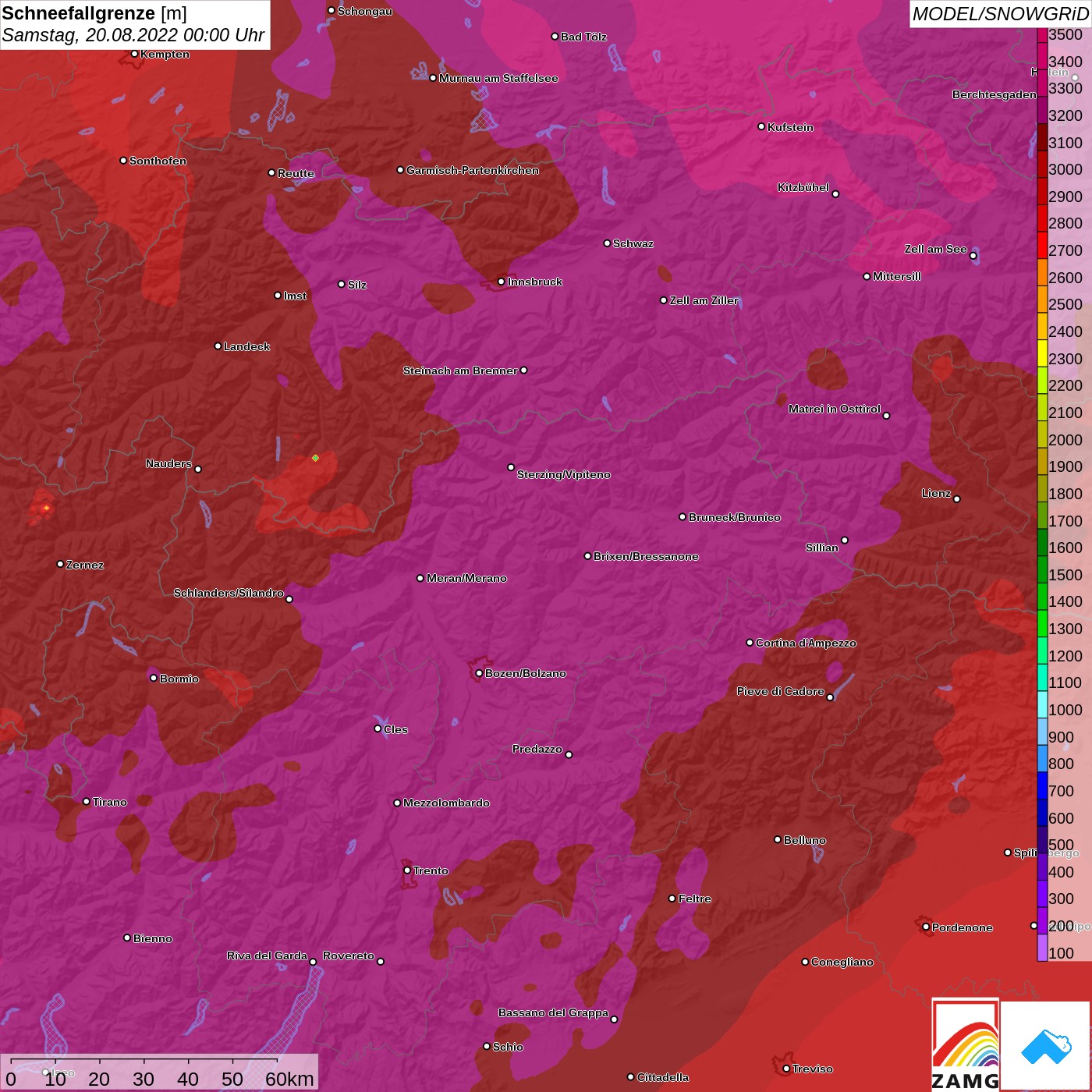Click the Brixen/Bressanone label
Image resolution: width=1092 pixels, height=1092 pixels.
(646, 556)
